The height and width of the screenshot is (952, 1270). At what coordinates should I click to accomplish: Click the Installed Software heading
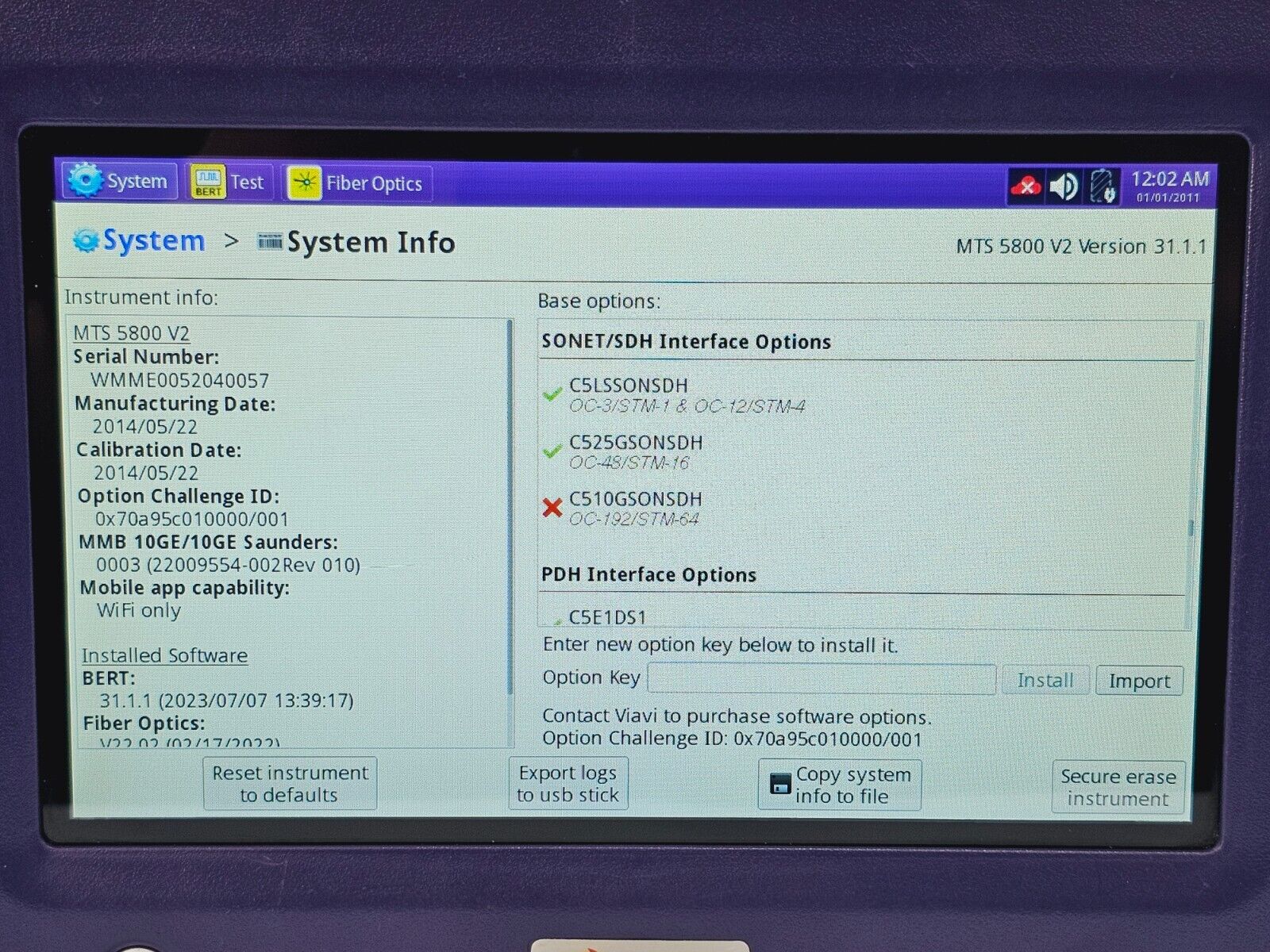165,656
